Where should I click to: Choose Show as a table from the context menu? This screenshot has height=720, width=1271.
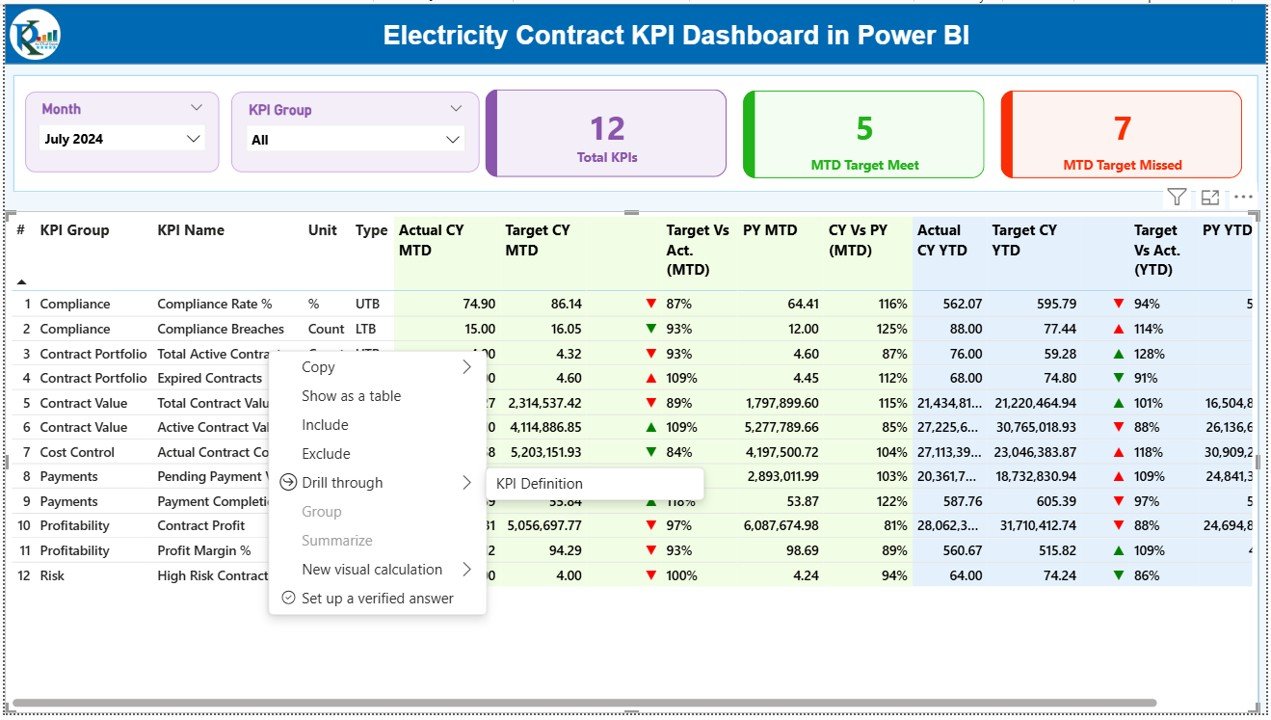pyautogui.click(x=351, y=396)
